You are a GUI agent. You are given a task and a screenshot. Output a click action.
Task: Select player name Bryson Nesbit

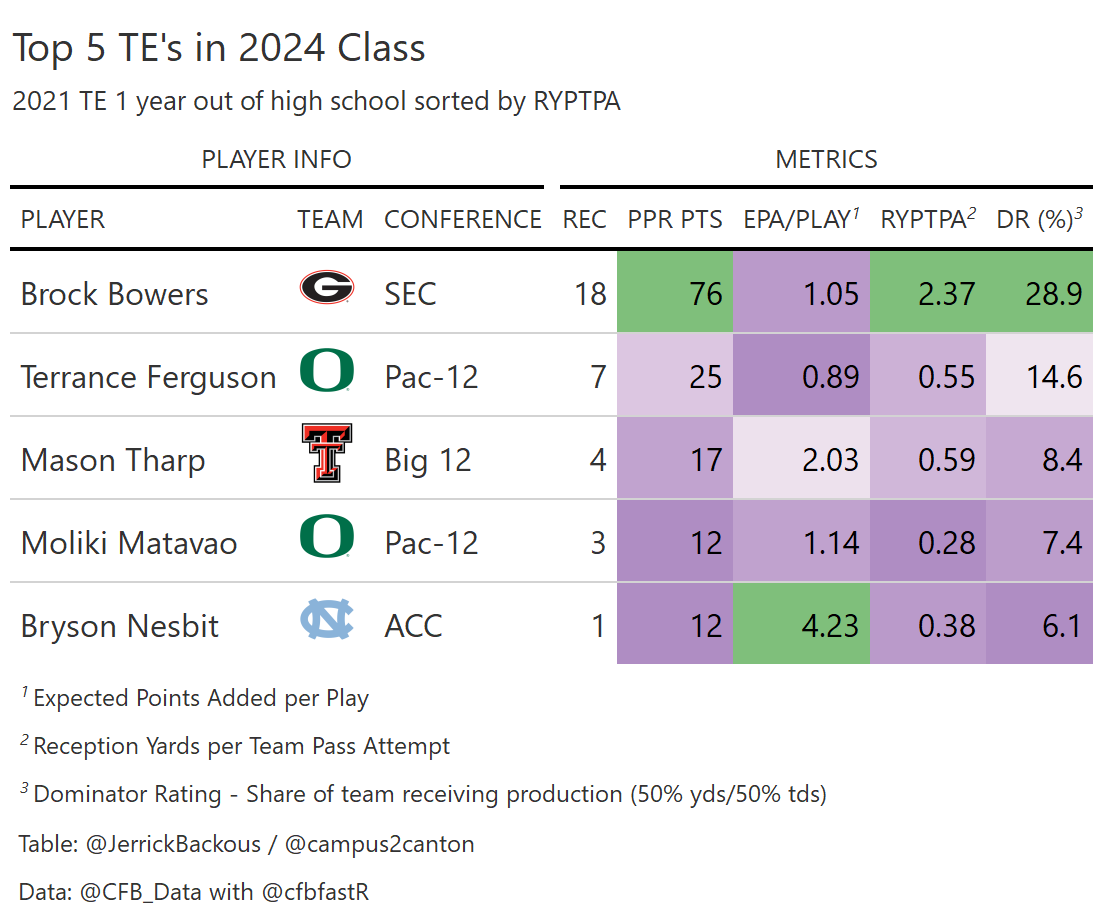pyautogui.click(x=120, y=626)
